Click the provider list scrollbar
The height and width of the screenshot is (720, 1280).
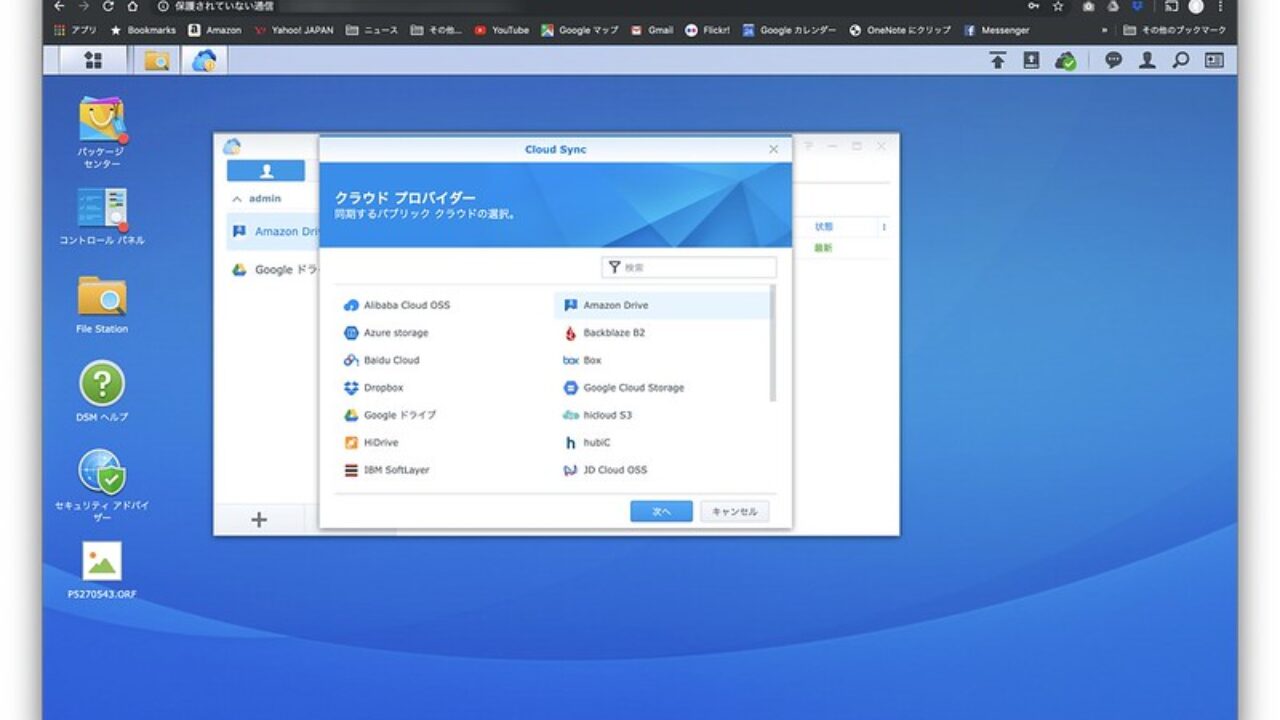pyautogui.click(x=772, y=343)
